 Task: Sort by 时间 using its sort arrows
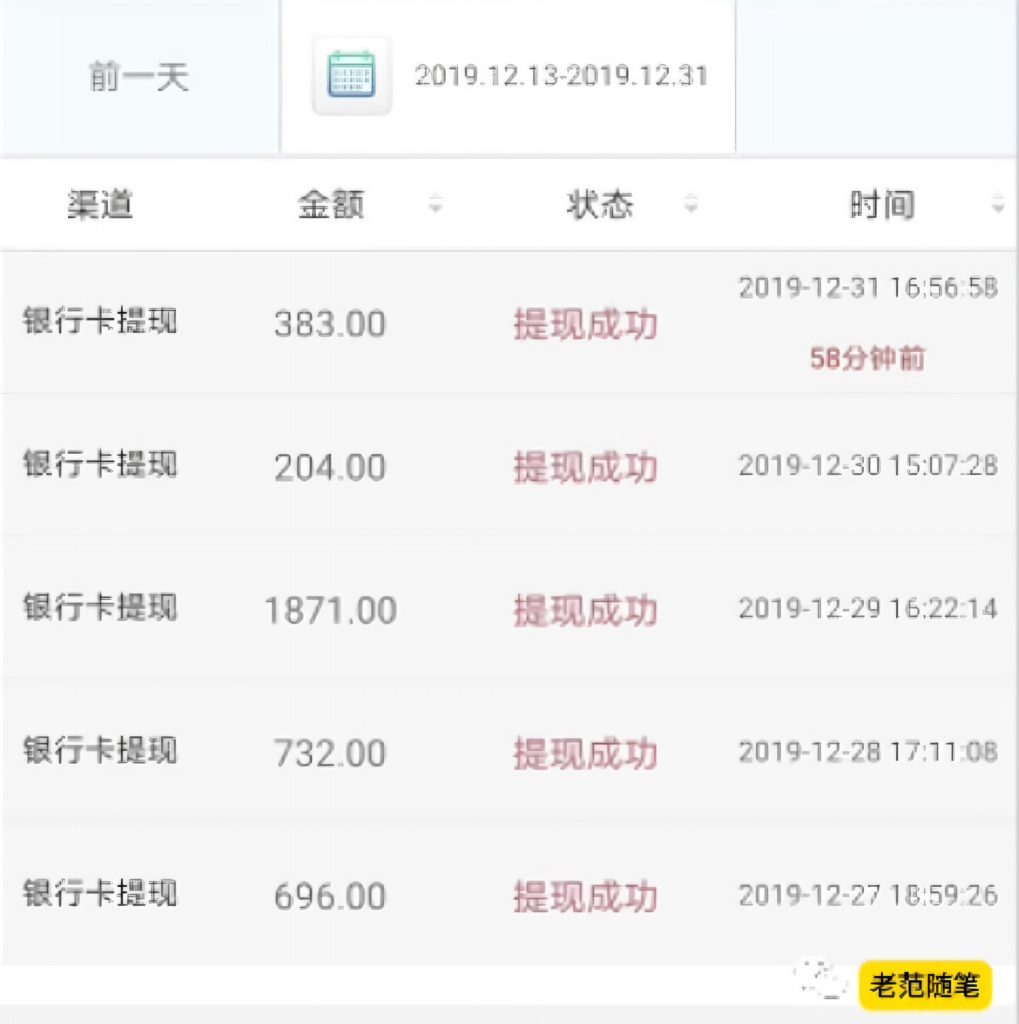(997, 205)
